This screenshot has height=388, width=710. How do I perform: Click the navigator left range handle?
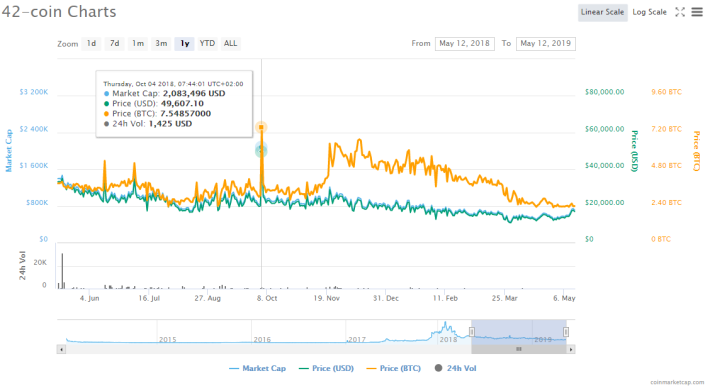click(x=471, y=332)
